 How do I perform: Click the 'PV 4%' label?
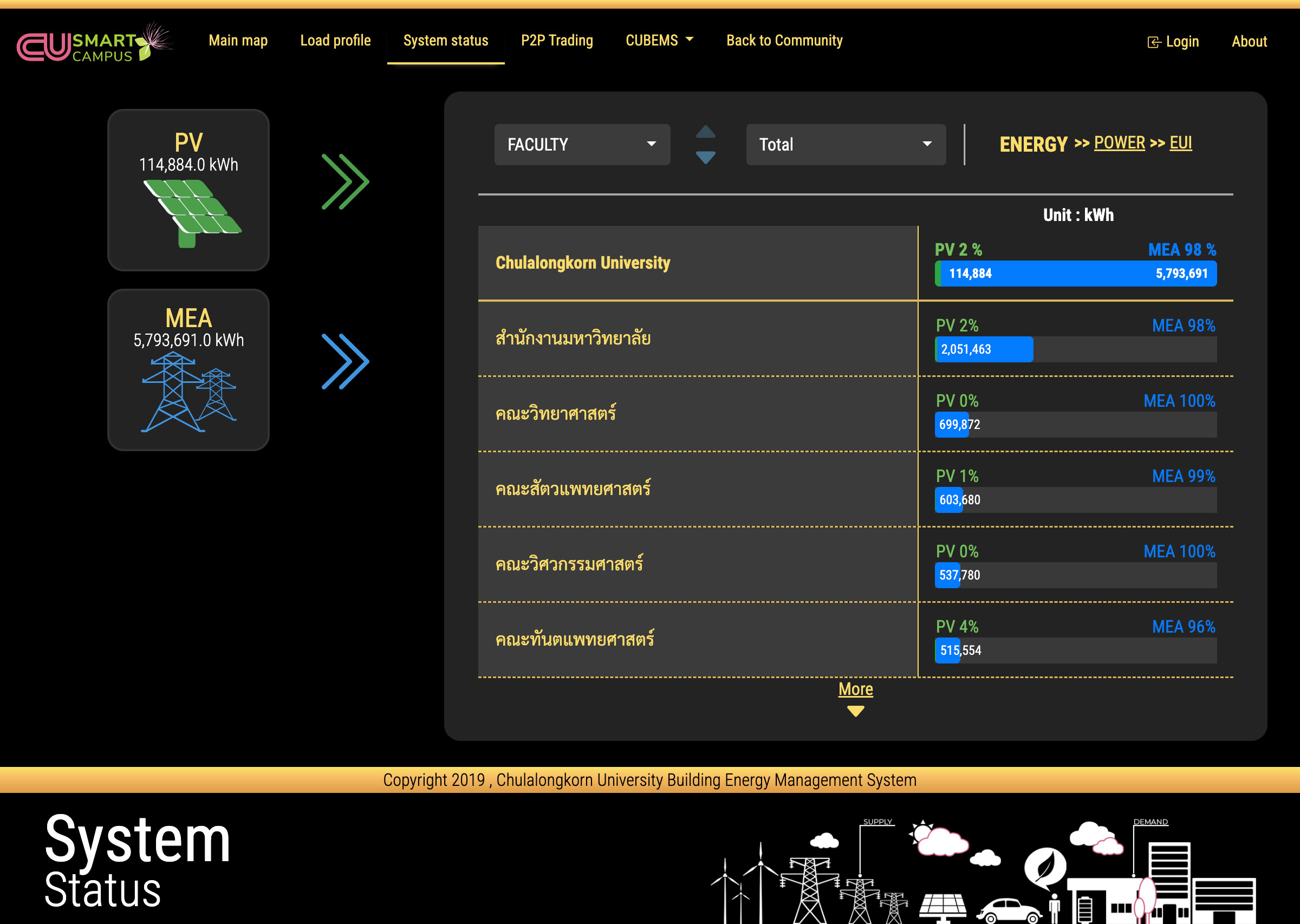click(957, 627)
